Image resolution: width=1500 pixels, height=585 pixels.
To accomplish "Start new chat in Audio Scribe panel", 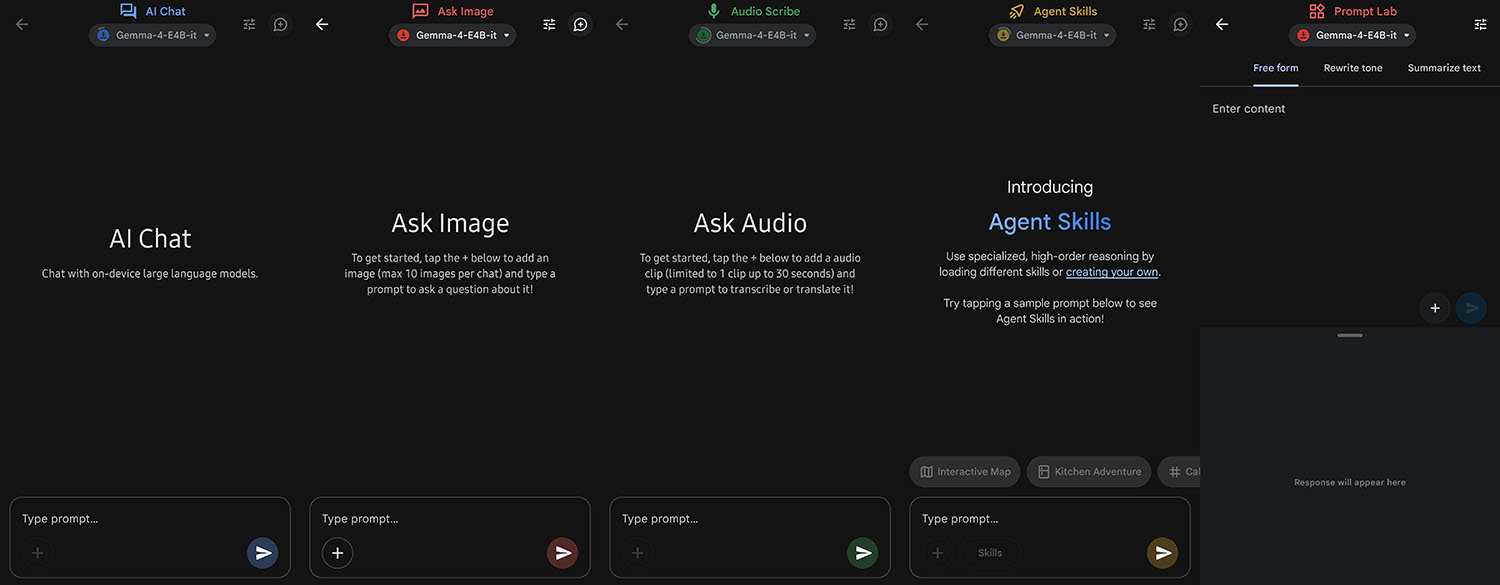I will 881,24.
